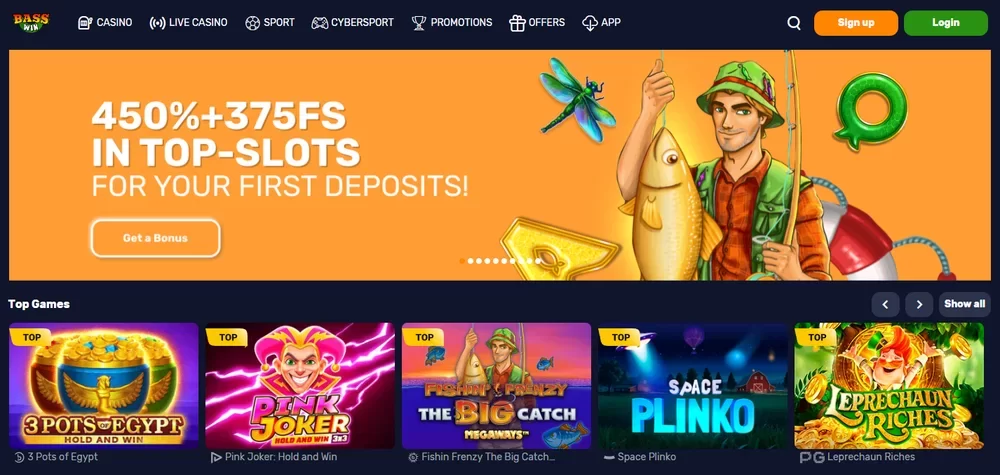The width and height of the screenshot is (1000, 475).
Task: Click the green Login button
Action: [946, 23]
